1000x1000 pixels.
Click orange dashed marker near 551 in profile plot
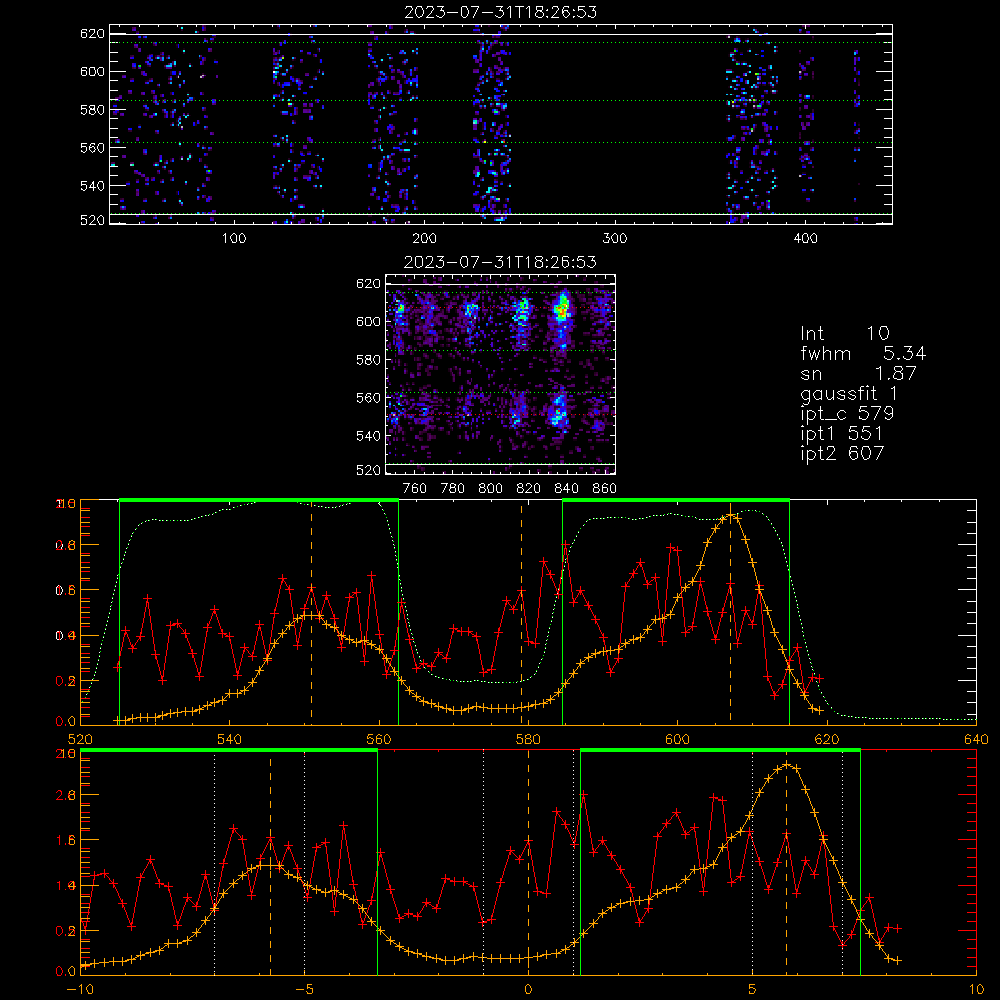coord(311,613)
